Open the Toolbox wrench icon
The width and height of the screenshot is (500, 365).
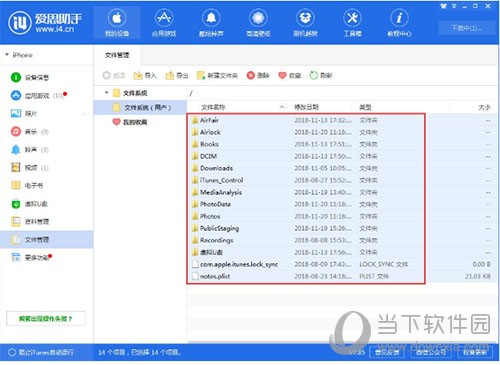(x=352, y=23)
